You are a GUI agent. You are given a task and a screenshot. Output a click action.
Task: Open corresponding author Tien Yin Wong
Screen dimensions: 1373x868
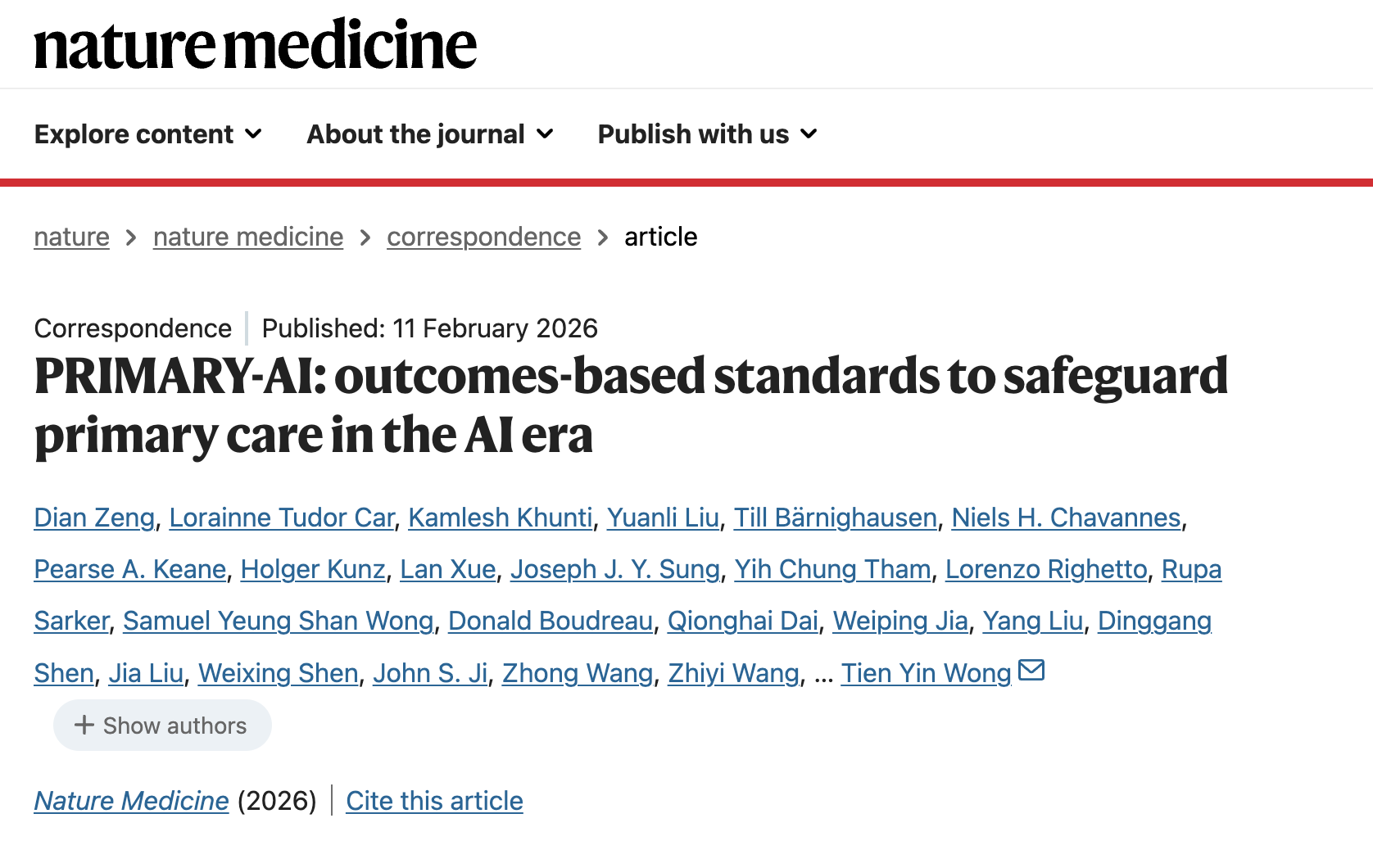click(x=926, y=673)
